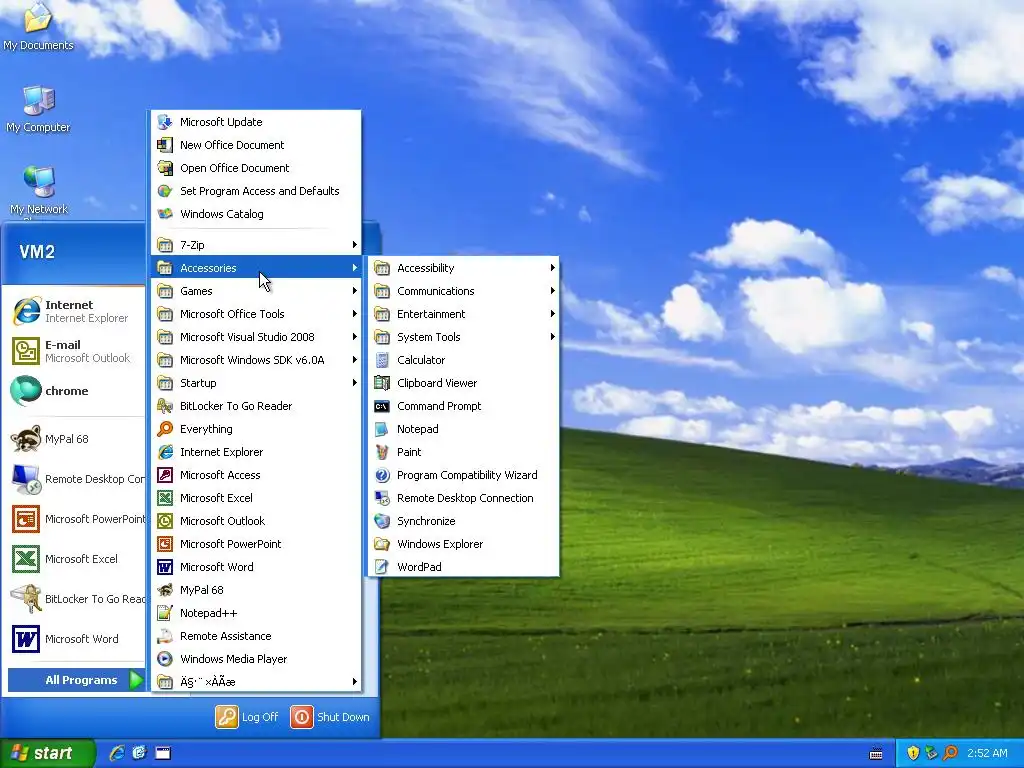The image size is (1024, 768).
Task: Select the highlighted Accessories folder
Action: pyautogui.click(x=256, y=268)
